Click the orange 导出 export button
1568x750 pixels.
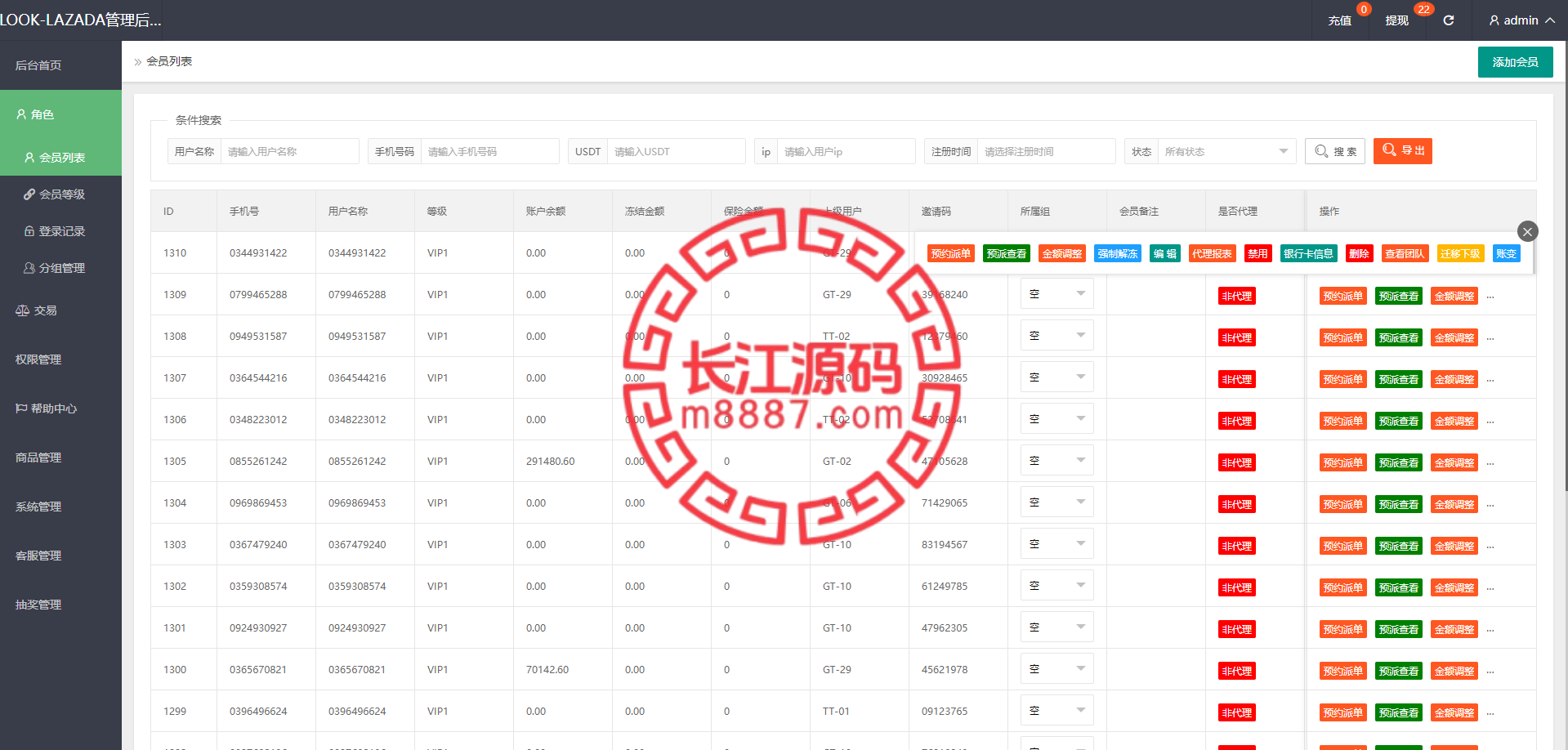(1402, 151)
